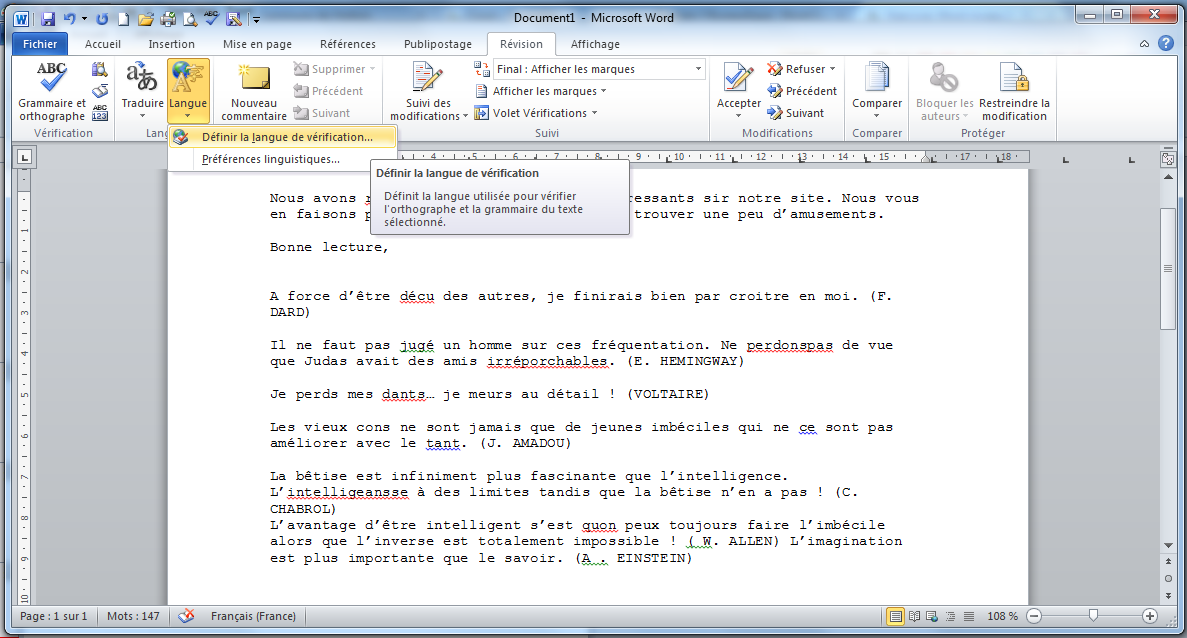Click the 108 % zoom level
Viewport: 1187px width, 638px height.
pos(1002,616)
